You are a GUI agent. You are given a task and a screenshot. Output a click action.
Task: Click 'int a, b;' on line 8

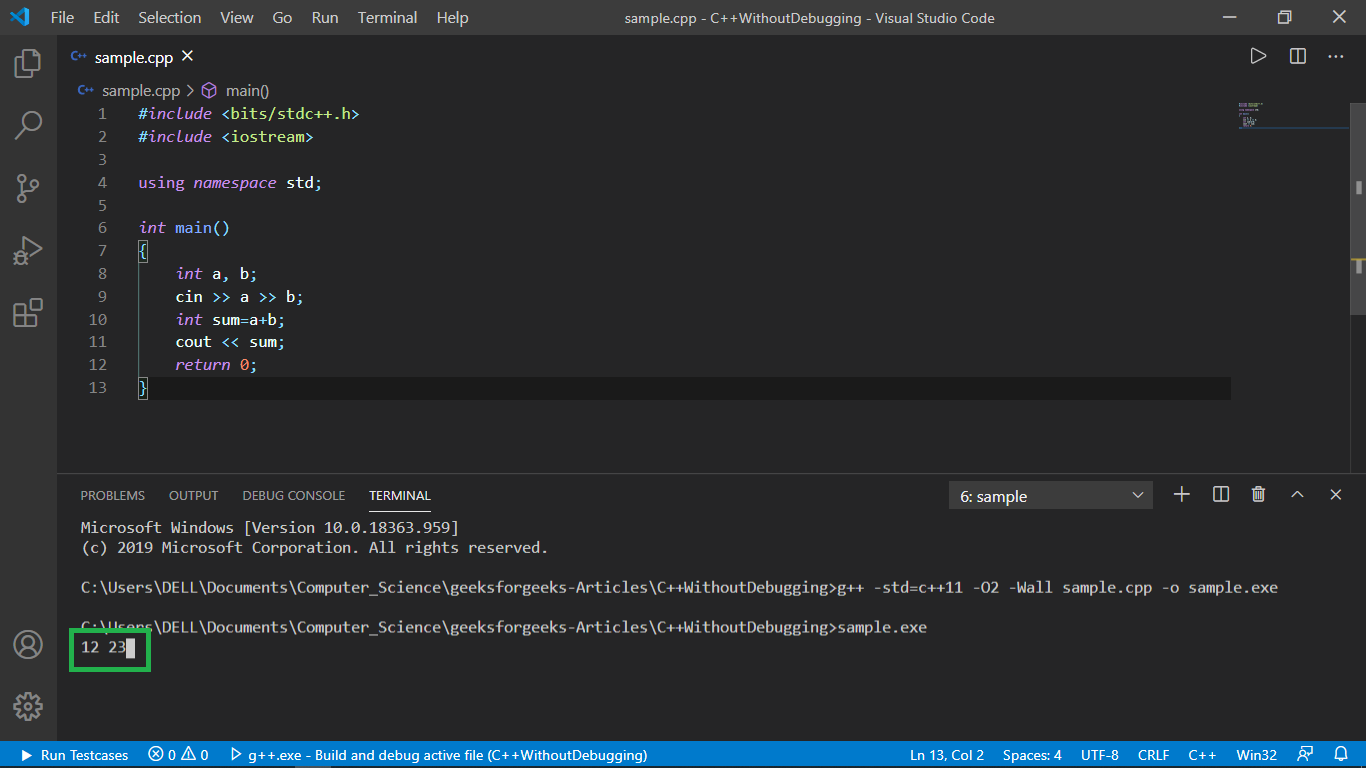tap(216, 274)
